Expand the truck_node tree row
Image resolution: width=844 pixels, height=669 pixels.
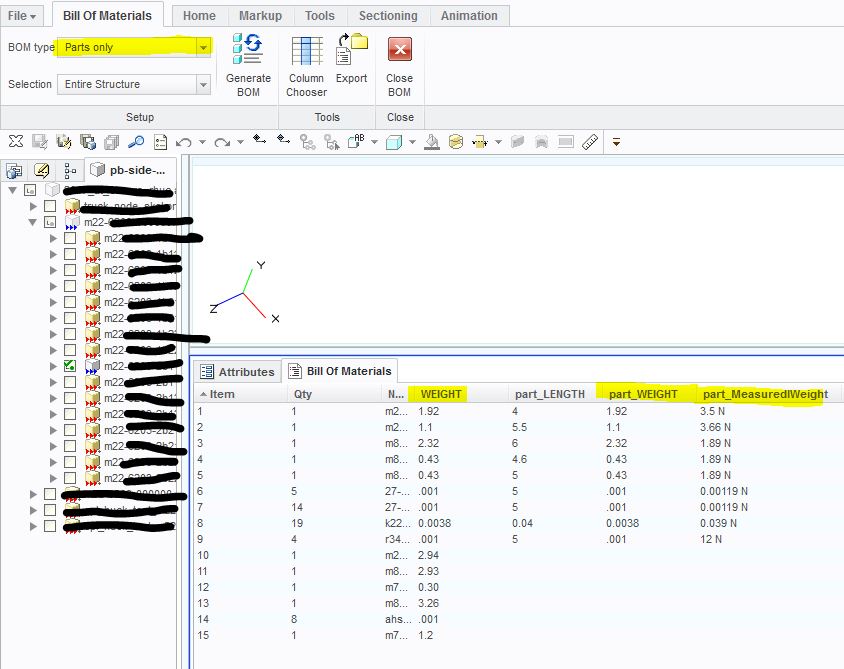[33, 206]
